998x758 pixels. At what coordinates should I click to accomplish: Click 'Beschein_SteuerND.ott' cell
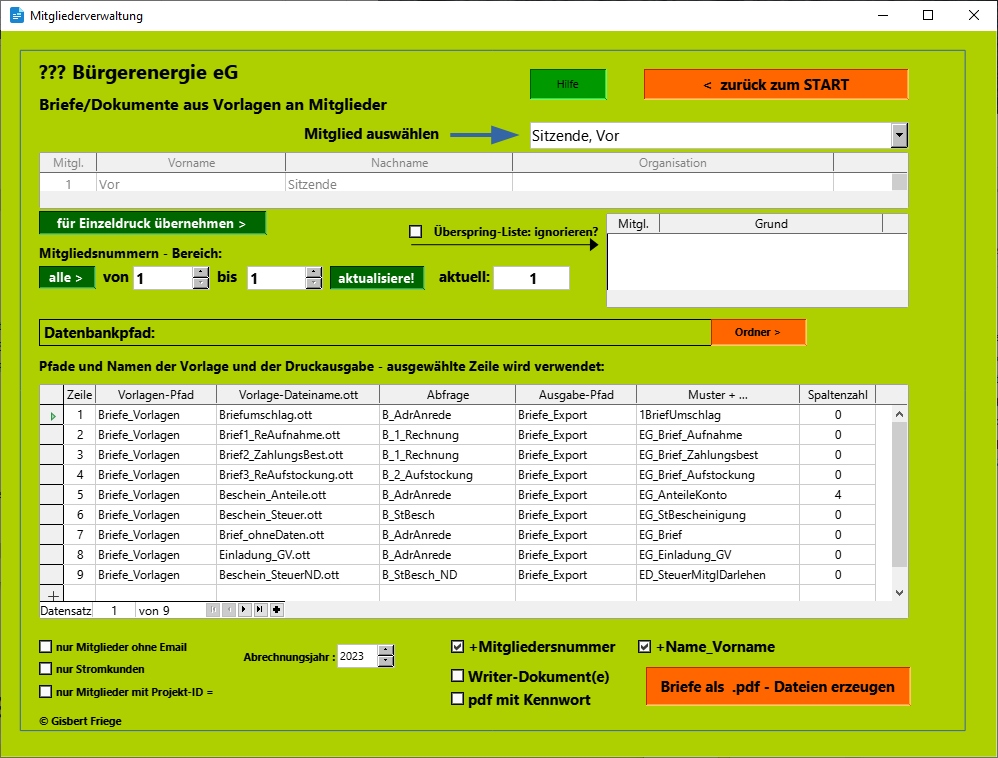click(298, 575)
